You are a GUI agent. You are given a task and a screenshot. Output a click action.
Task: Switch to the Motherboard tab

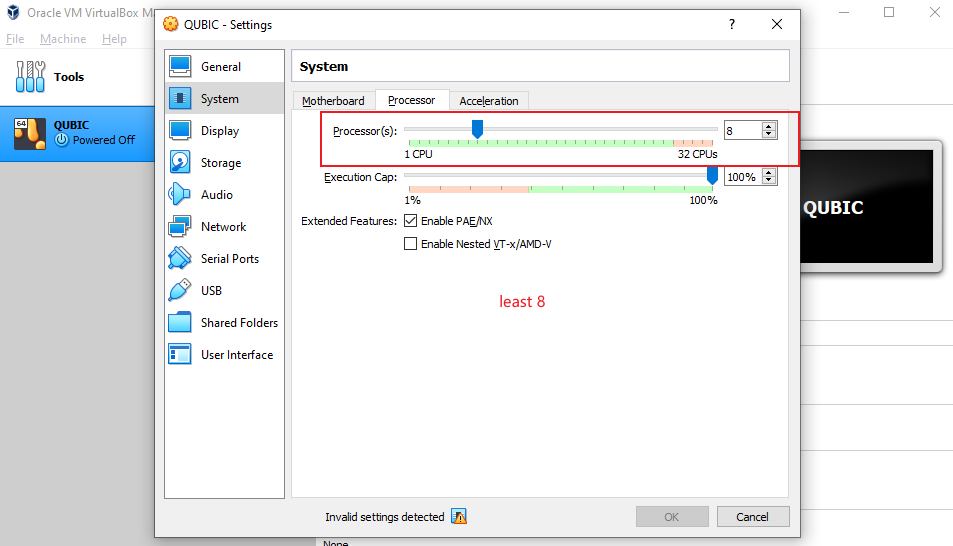coord(334,101)
